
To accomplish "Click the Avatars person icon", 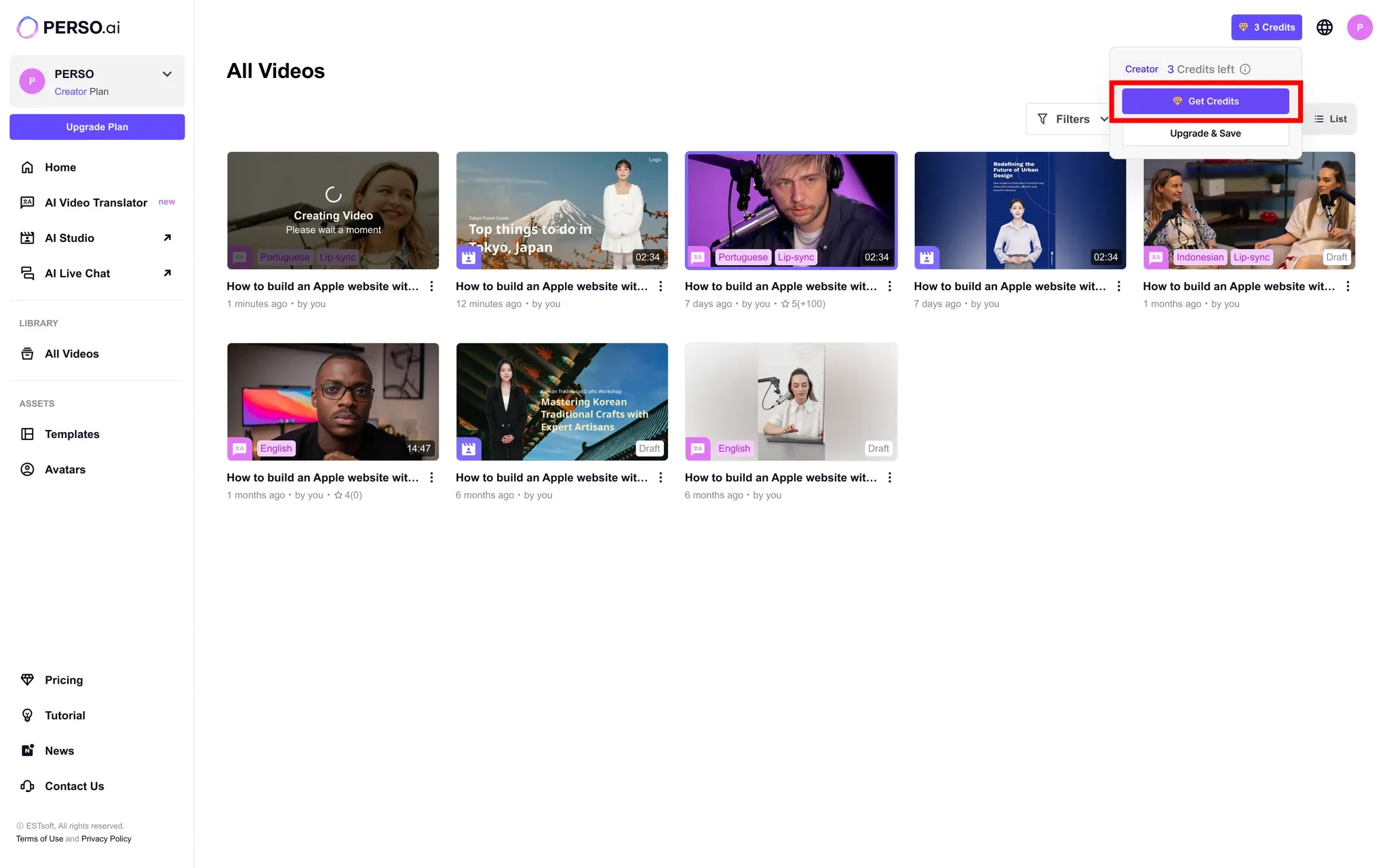I will [x=27, y=469].
